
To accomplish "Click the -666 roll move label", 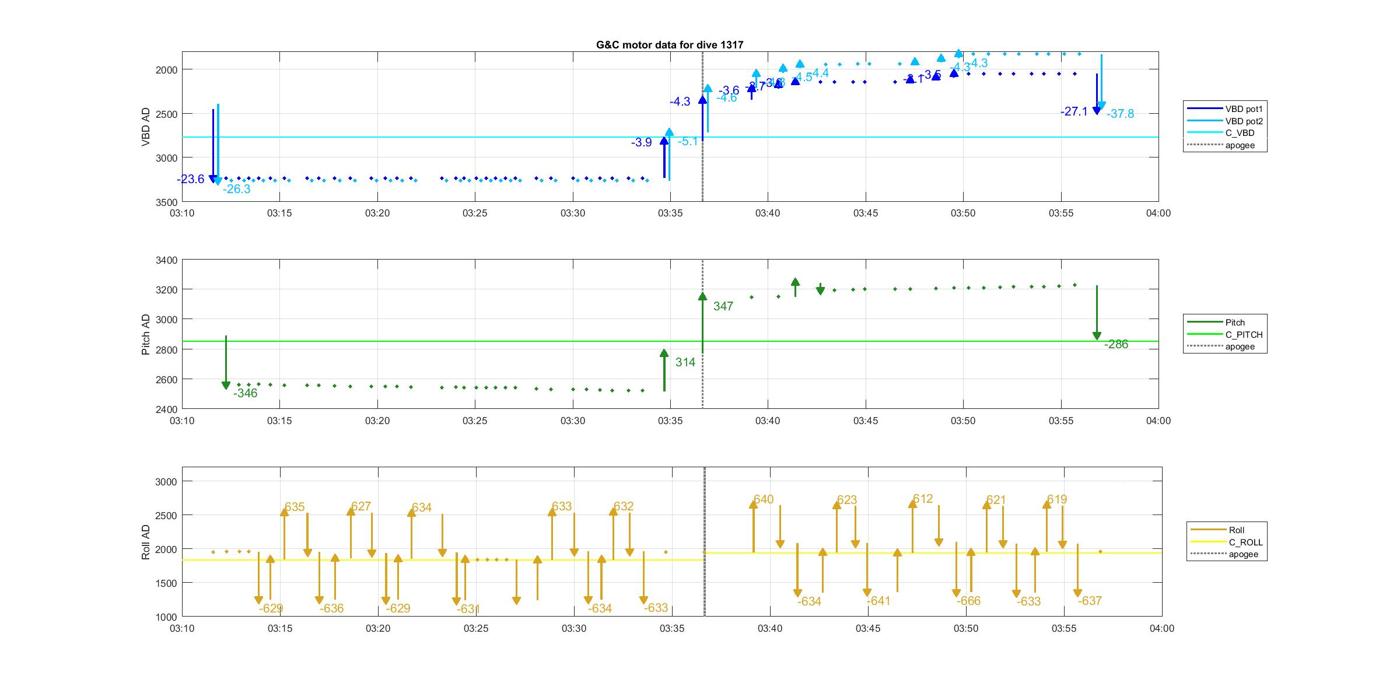I will click(x=968, y=602).
